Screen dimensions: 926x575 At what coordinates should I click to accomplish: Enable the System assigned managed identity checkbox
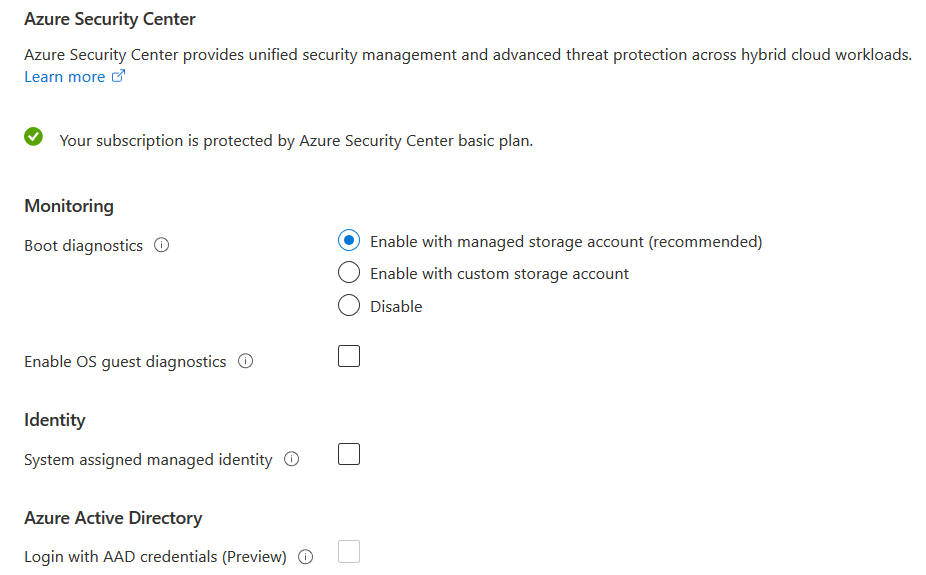tap(349, 455)
